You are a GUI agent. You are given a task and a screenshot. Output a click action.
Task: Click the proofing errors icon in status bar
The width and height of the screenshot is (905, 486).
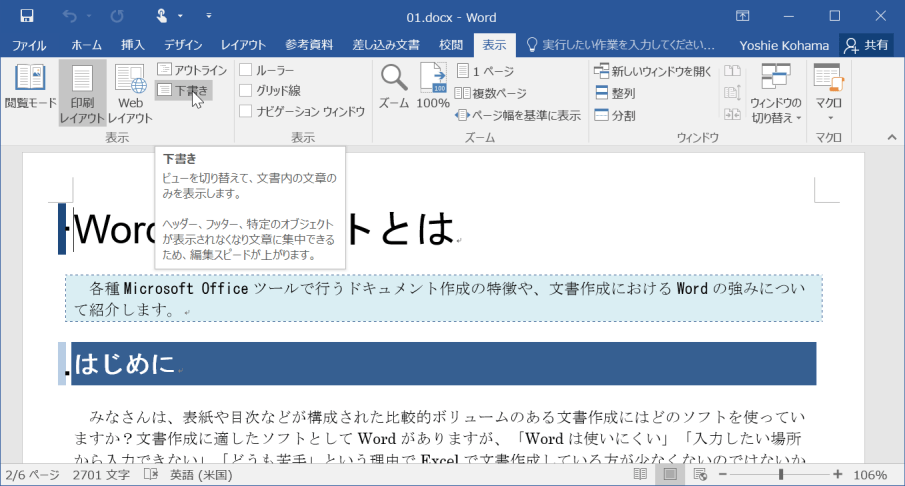[151, 474]
